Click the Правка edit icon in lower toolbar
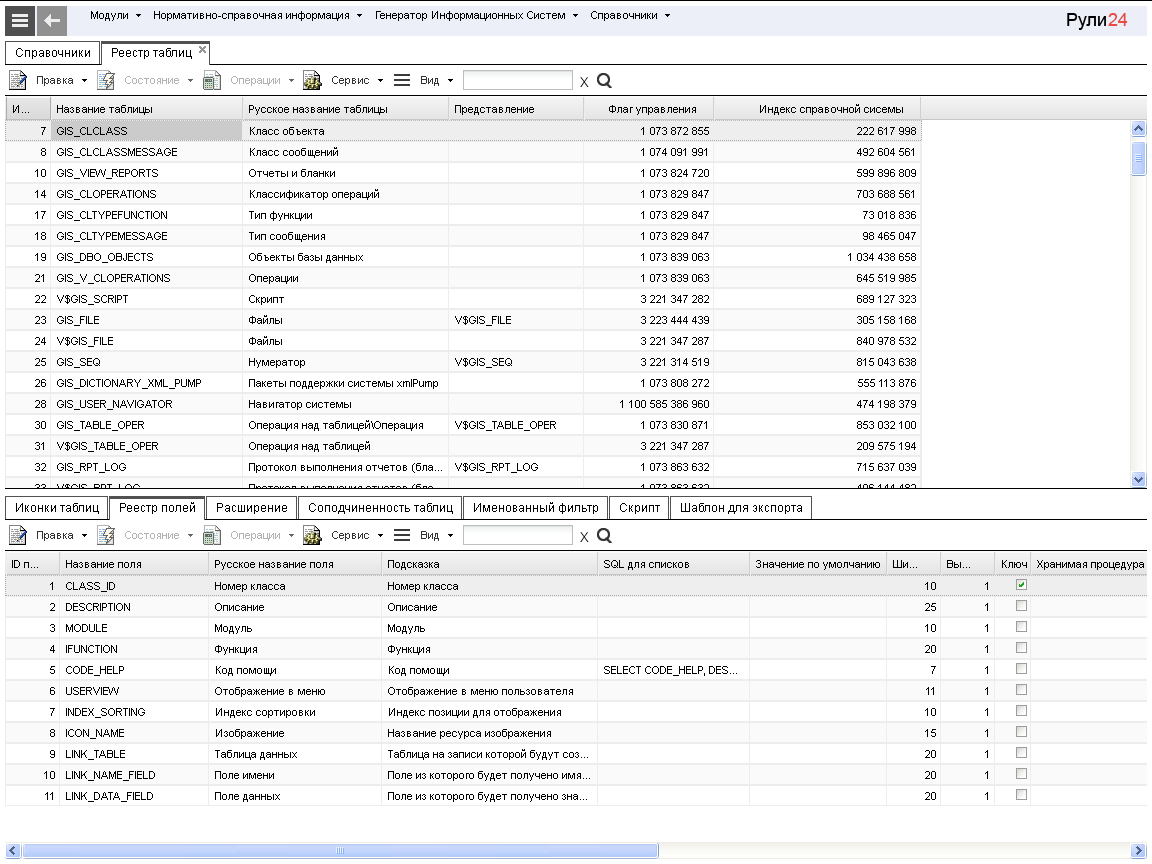This screenshot has height=864, width=1152. (x=18, y=535)
